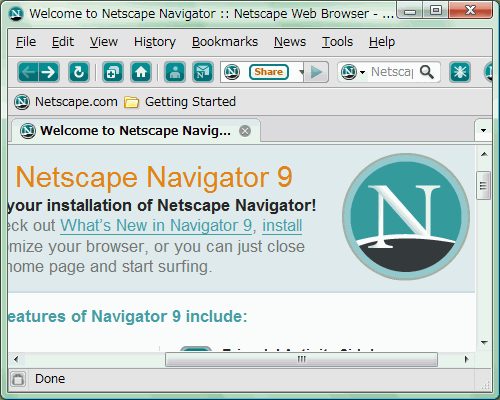
Task: Open the View menu
Action: tap(104, 42)
